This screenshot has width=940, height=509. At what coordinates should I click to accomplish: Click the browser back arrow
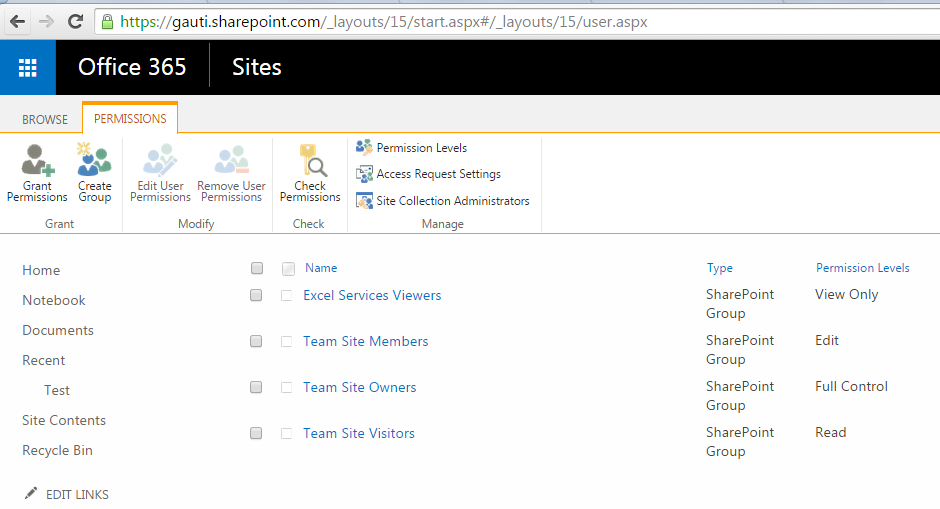[17, 21]
